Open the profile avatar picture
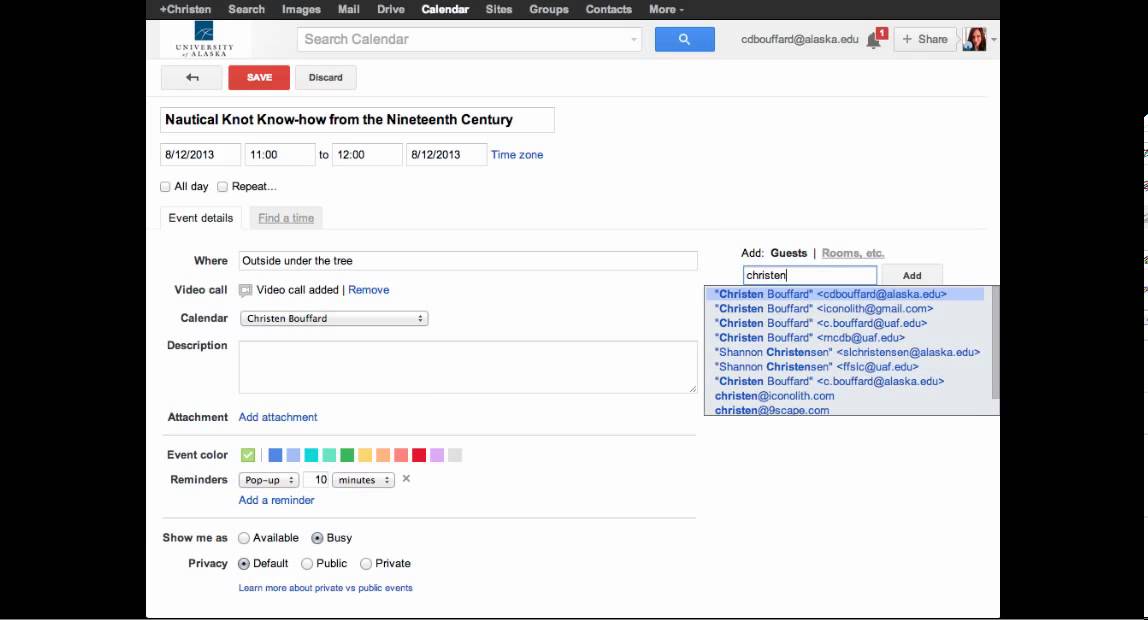This screenshot has width=1148, height=620. [x=974, y=39]
